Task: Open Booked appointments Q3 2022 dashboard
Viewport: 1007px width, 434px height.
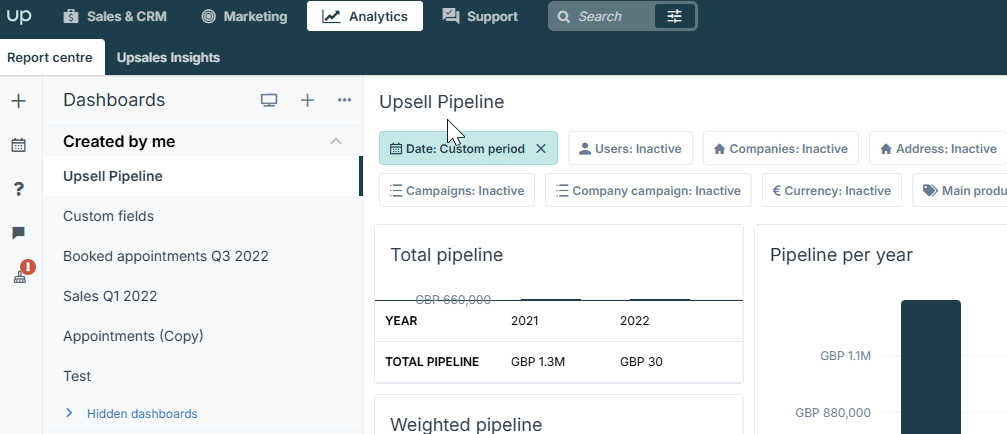Action: [x=202, y=256]
